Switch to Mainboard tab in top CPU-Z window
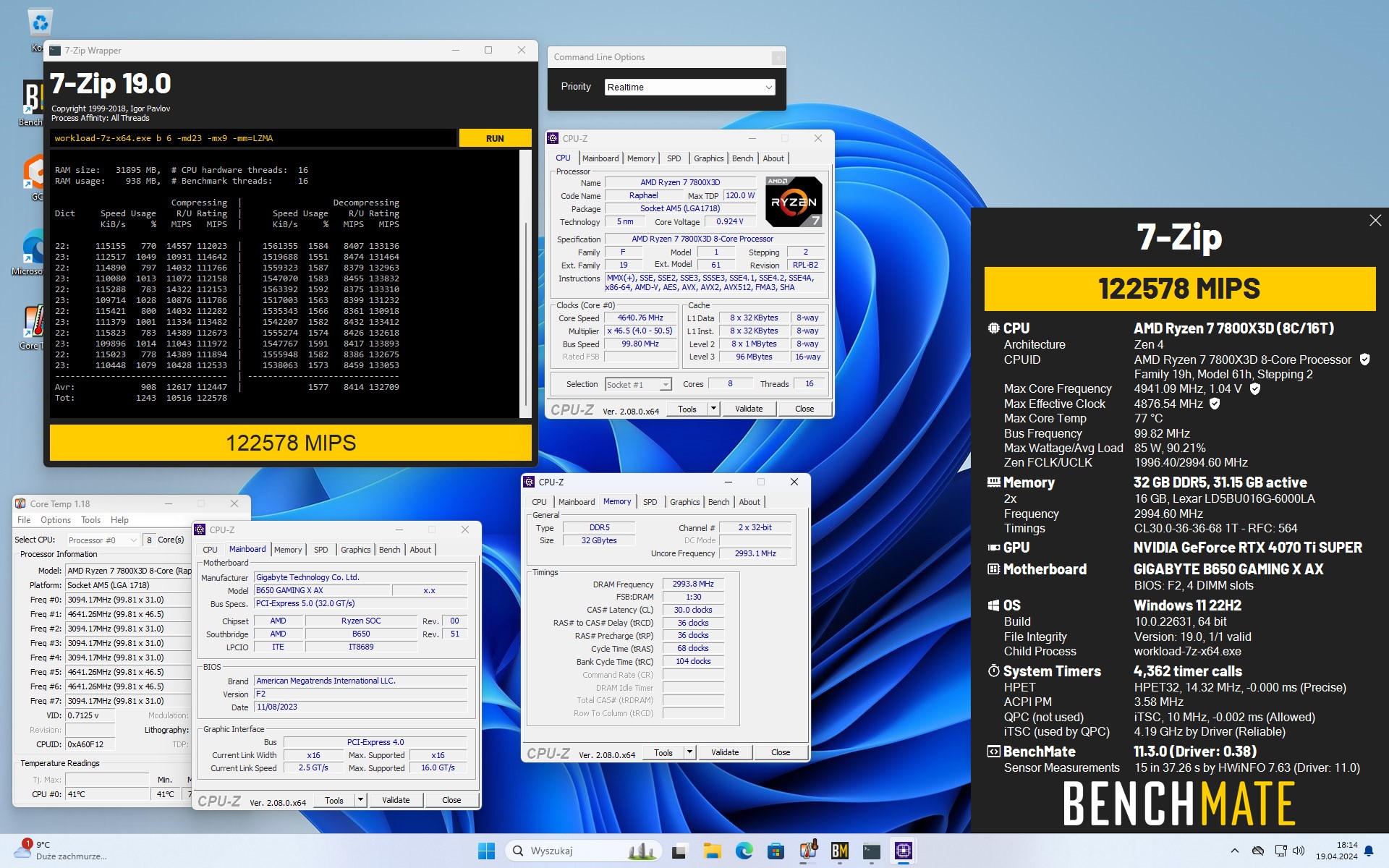 600,158
